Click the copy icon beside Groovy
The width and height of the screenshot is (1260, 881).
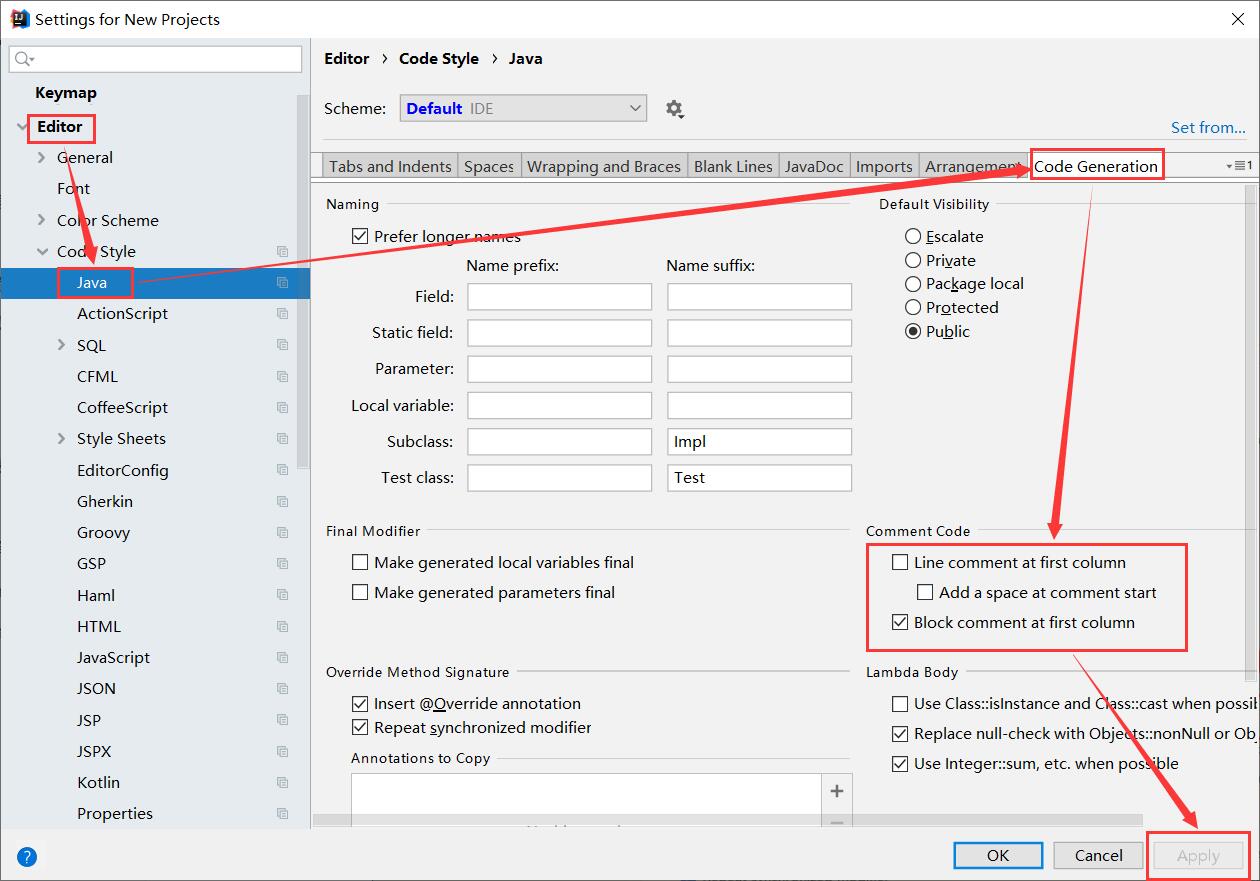point(283,532)
